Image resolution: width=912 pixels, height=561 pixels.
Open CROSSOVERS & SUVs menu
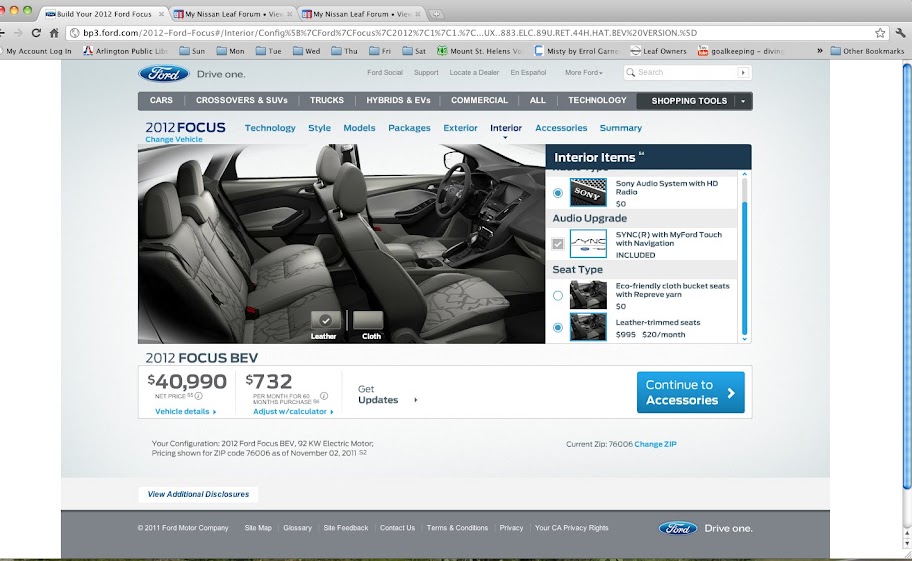pos(241,101)
